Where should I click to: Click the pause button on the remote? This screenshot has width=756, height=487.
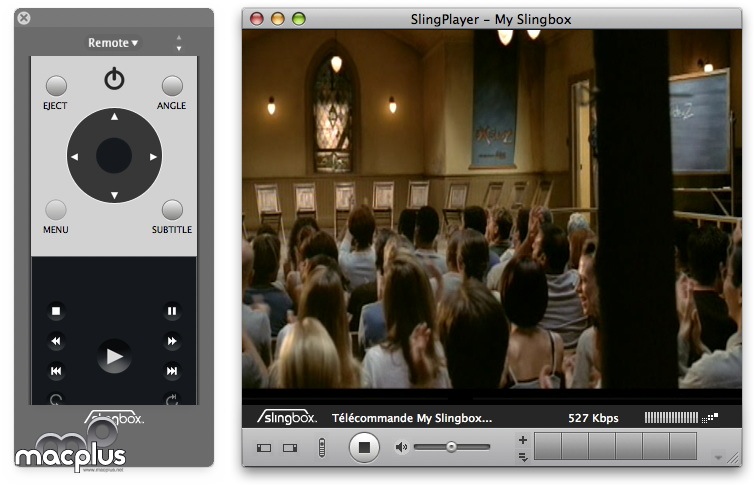pos(172,311)
